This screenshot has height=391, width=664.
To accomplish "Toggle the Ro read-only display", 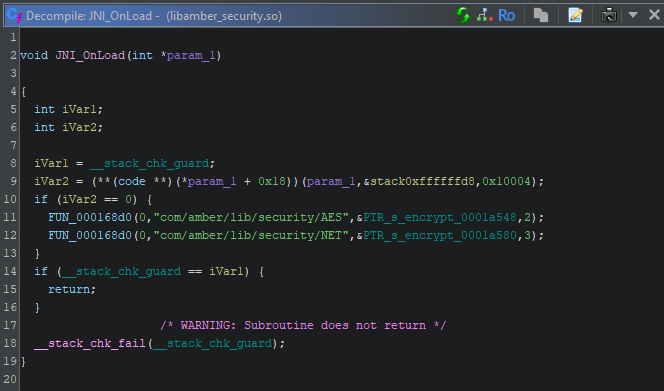I will point(506,16).
